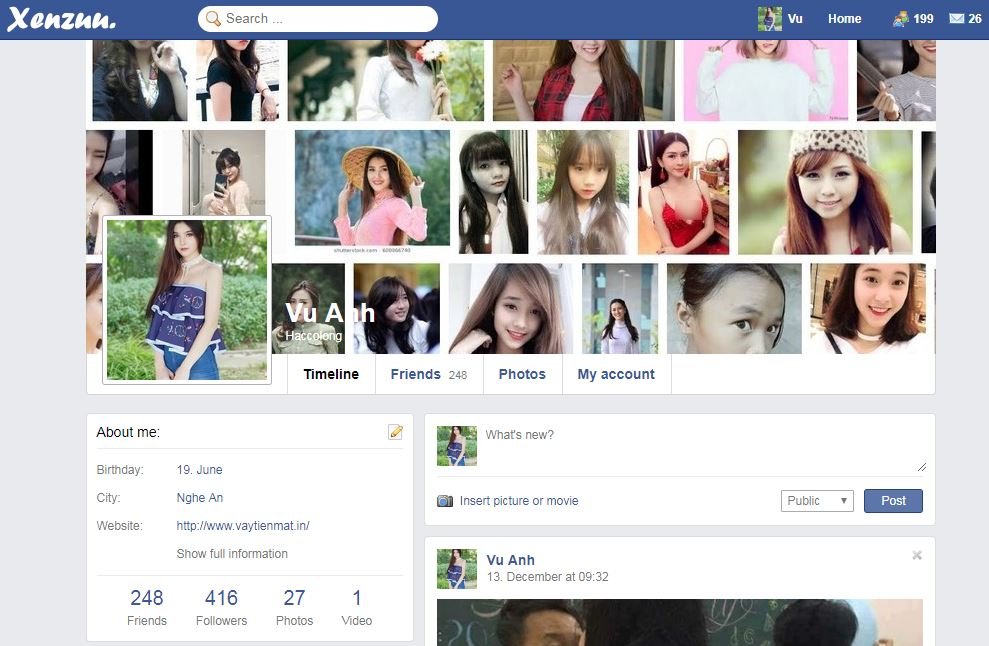Click cover photo of woman in red plaid shirt

[x=583, y=80]
